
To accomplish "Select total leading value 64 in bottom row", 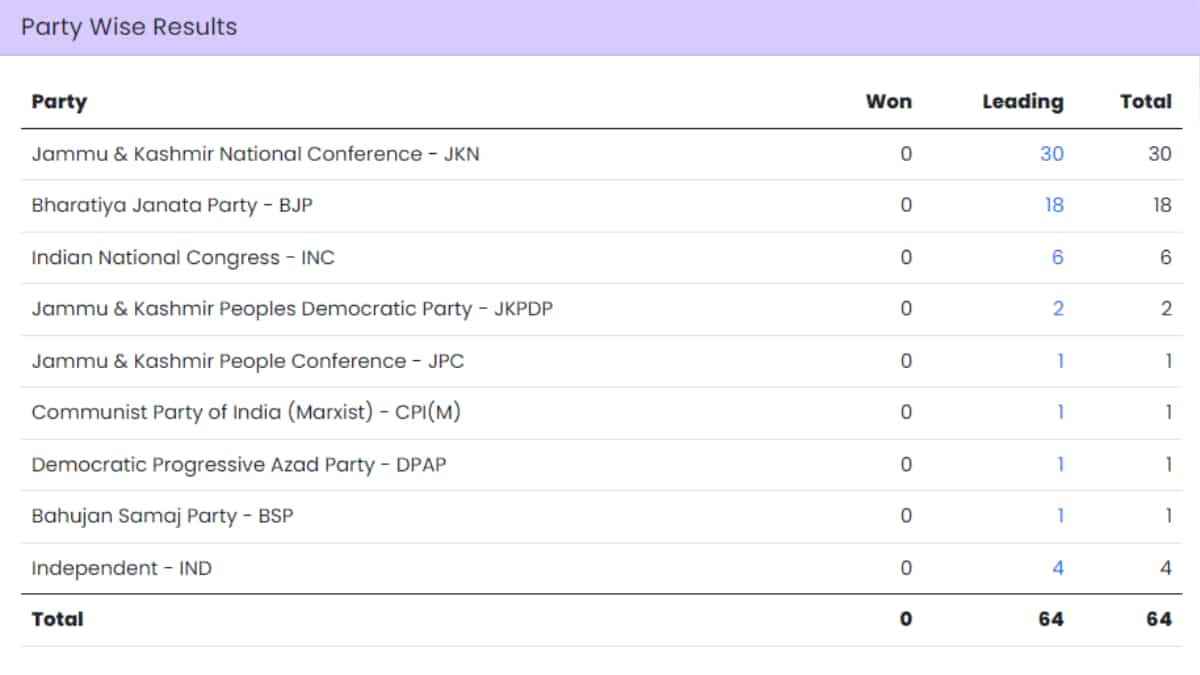I will (1051, 619).
